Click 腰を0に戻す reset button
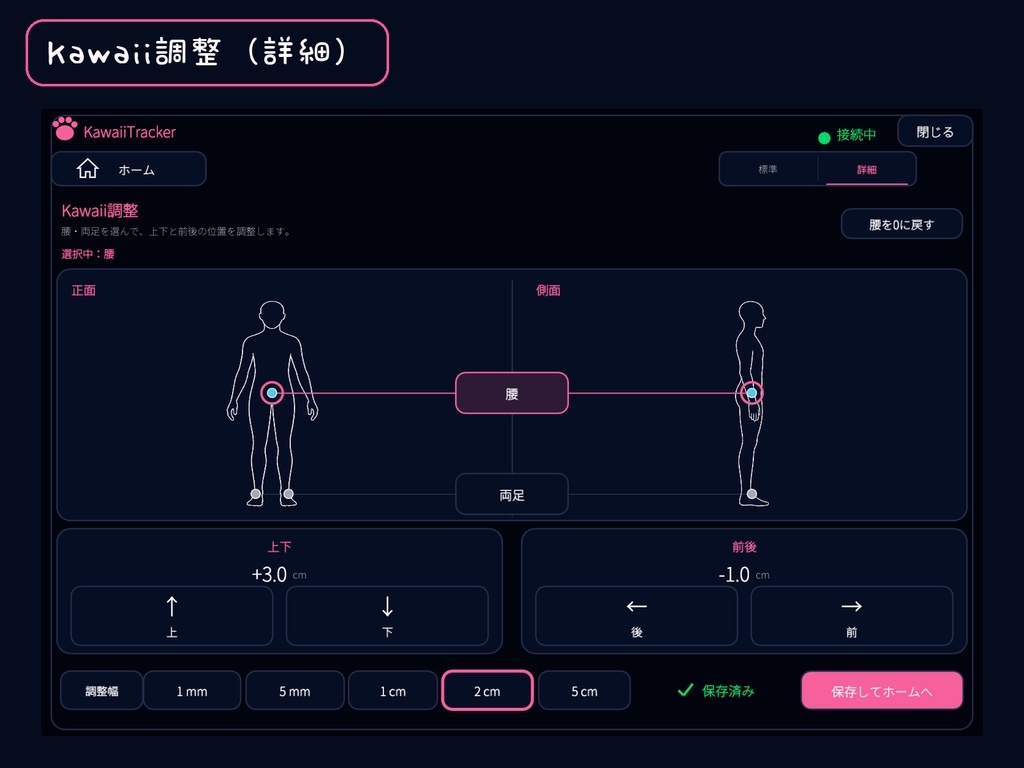Viewport: 1024px width, 768px height. (902, 224)
